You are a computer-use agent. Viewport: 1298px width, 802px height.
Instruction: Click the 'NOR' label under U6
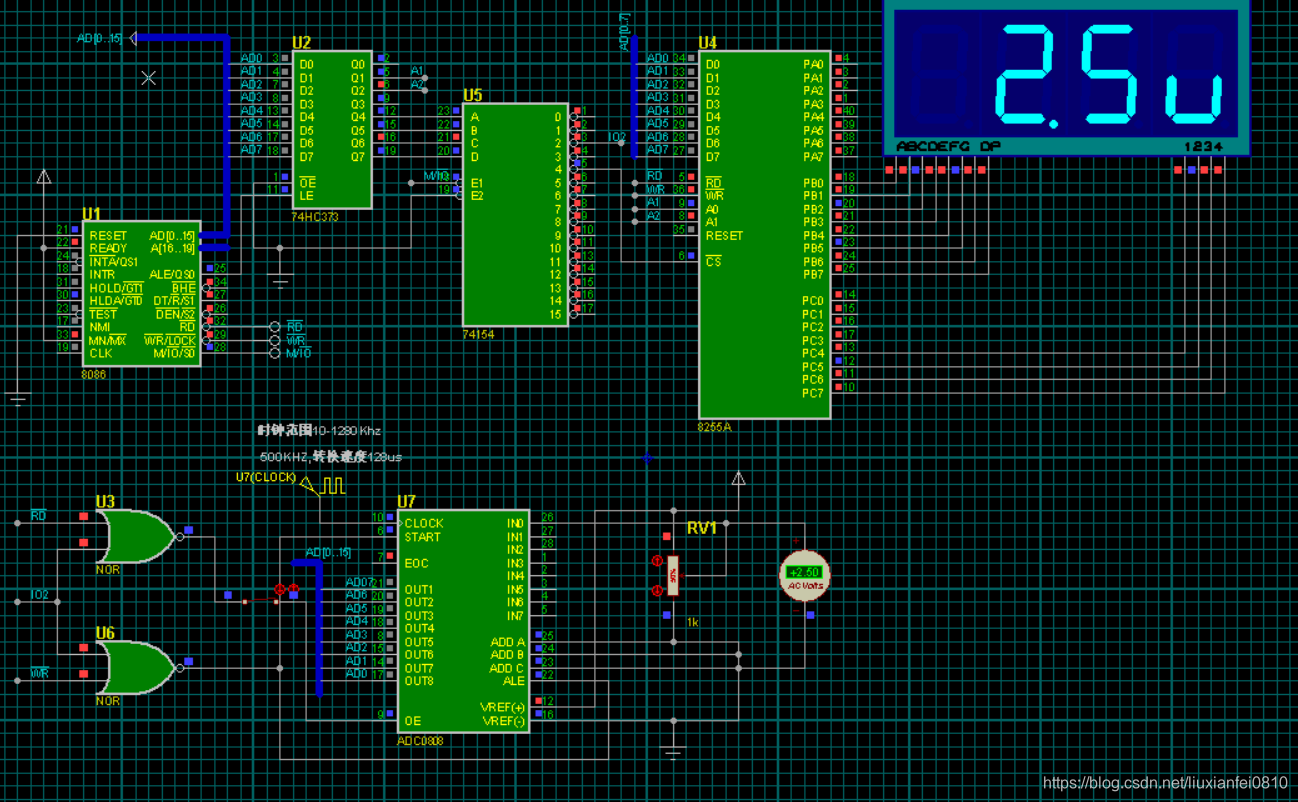tap(108, 701)
